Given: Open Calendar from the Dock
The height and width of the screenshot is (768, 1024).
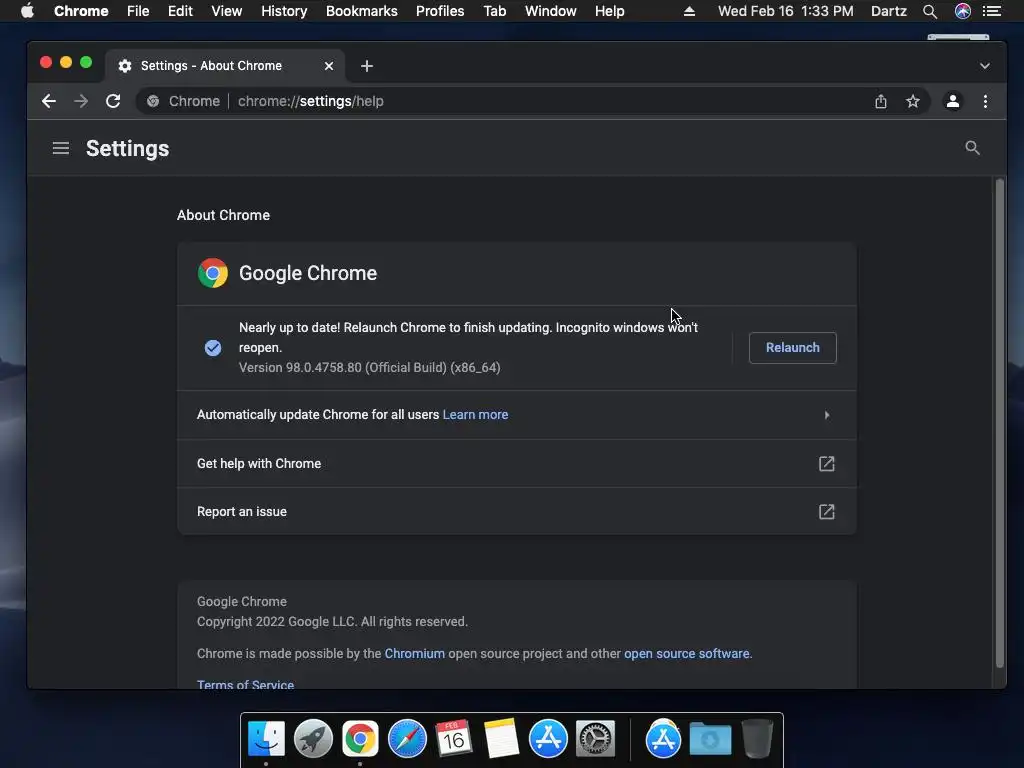Looking at the screenshot, I should pos(454,739).
